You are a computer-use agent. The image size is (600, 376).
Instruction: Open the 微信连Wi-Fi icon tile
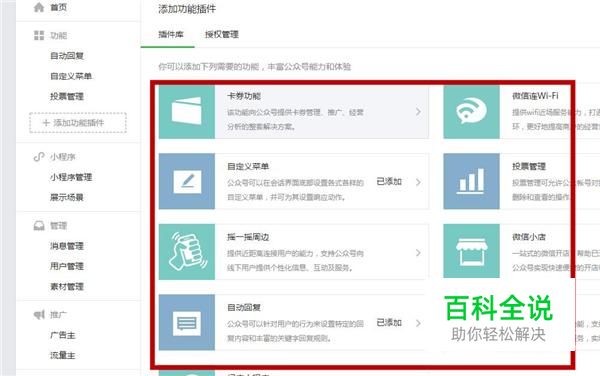click(x=471, y=112)
